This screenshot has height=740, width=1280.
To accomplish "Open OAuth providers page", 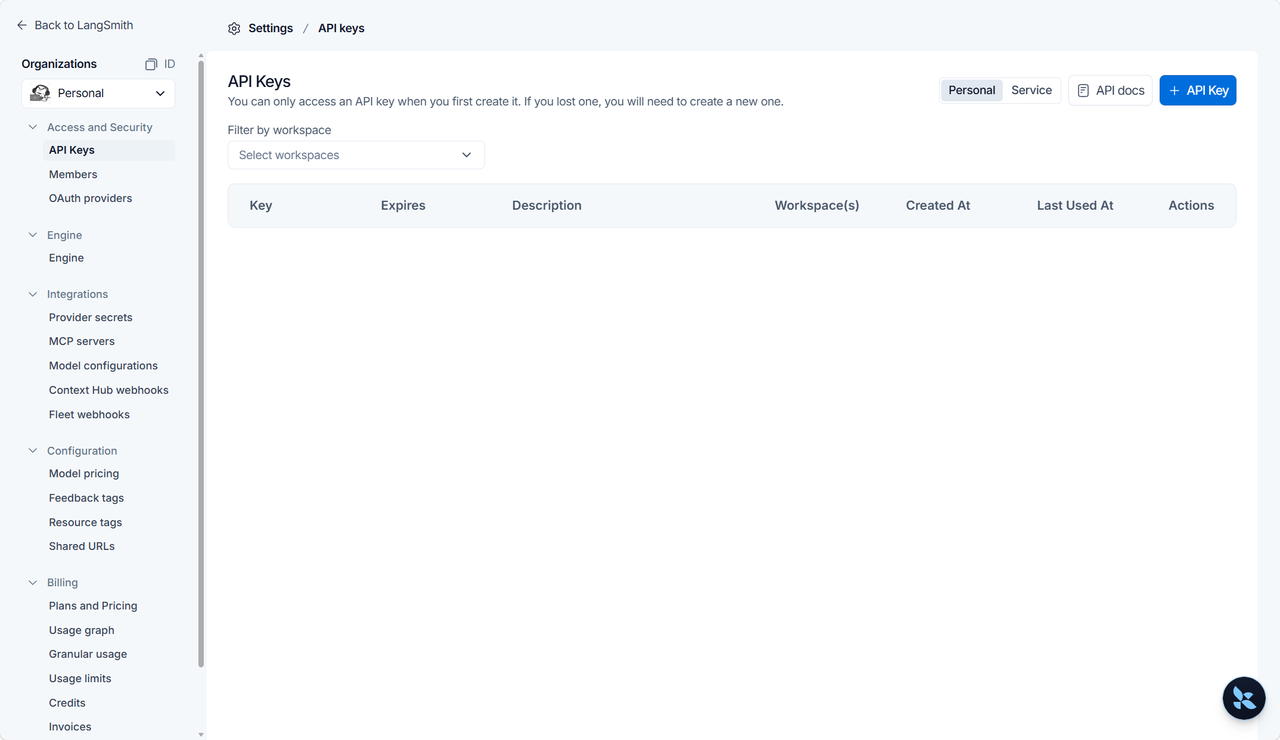I will pyautogui.click(x=90, y=198).
